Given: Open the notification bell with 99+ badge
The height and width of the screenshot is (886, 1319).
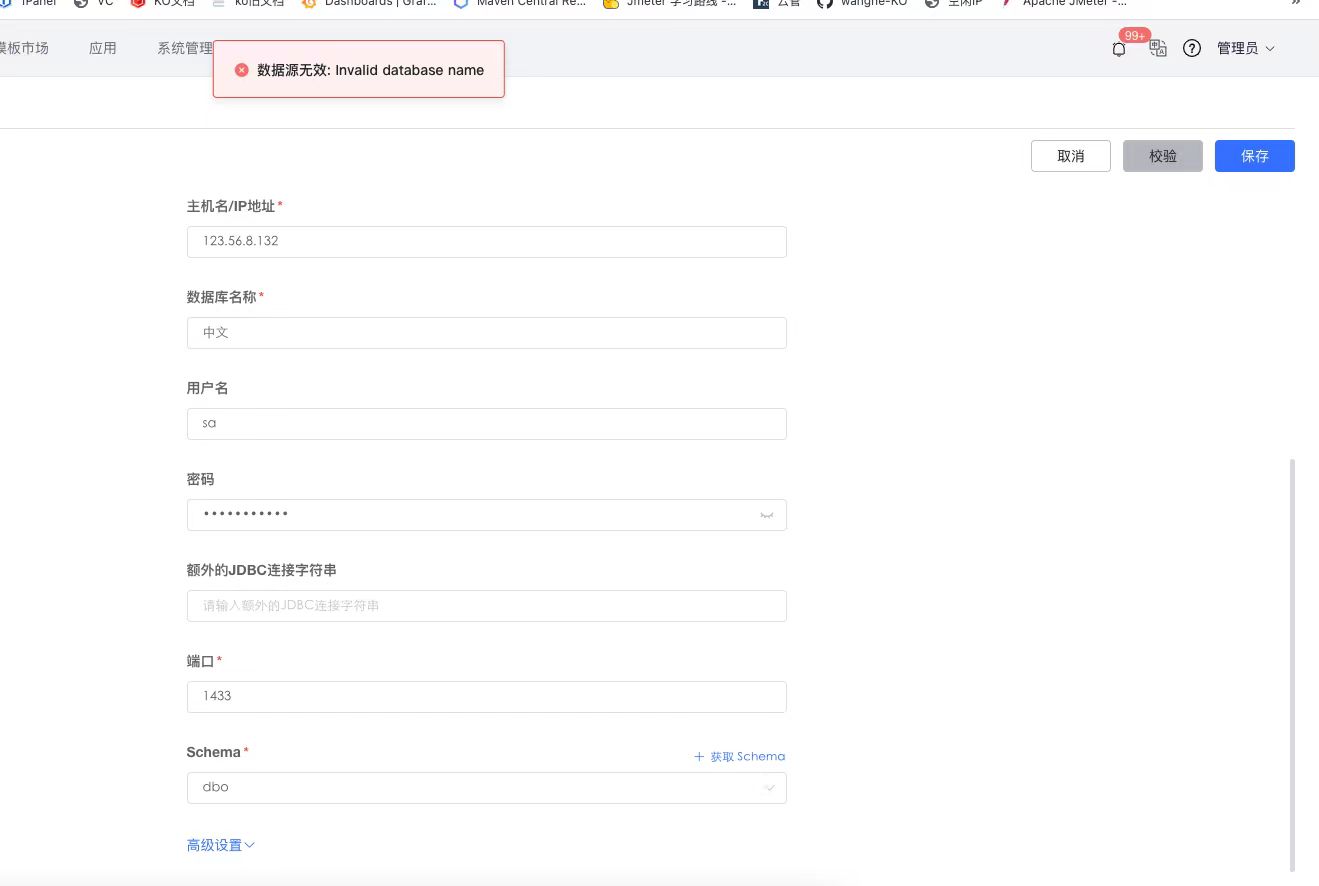Looking at the screenshot, I should [x=1118, y=49].
